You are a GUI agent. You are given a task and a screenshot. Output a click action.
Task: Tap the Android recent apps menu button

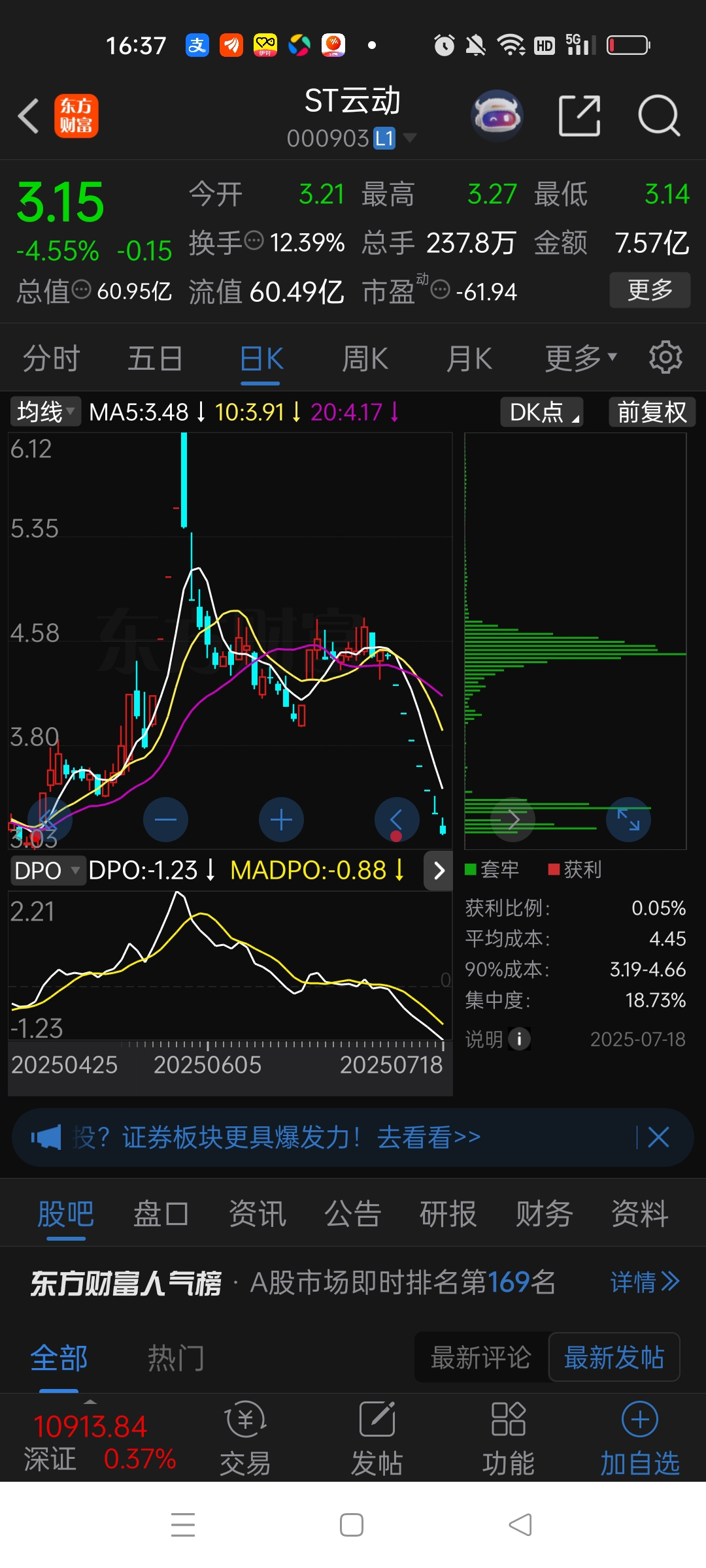pos(183,1525)
